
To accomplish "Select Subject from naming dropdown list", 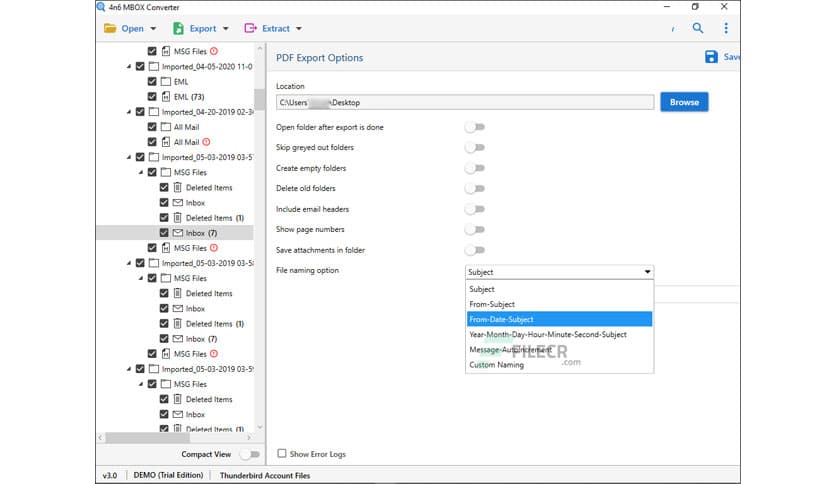I will pyautogui.click(x=559, y=289).
